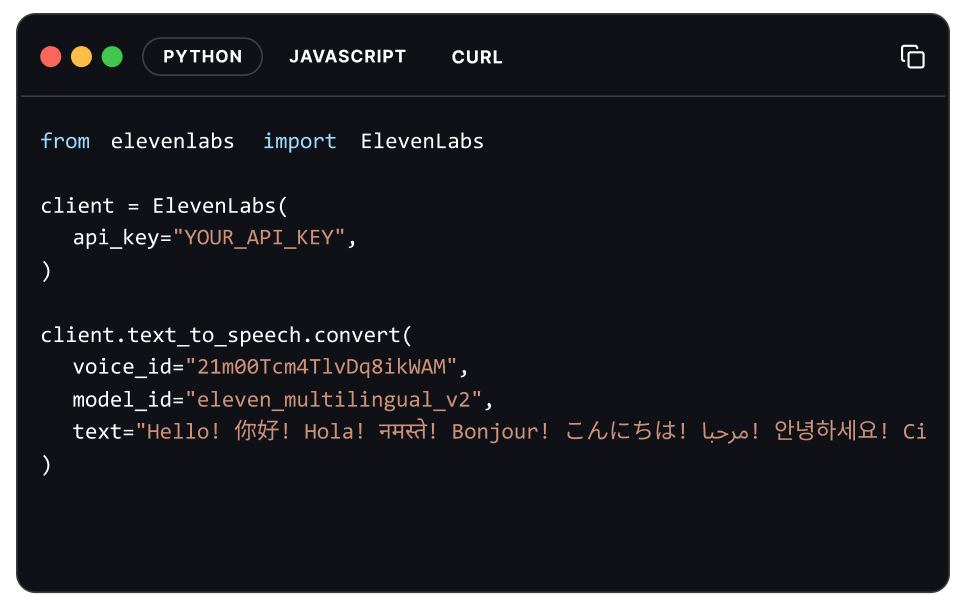The height and width of the screenshot is (606, 966).
Task: Select the PYTHON tab
Action: tap(202, 57)
